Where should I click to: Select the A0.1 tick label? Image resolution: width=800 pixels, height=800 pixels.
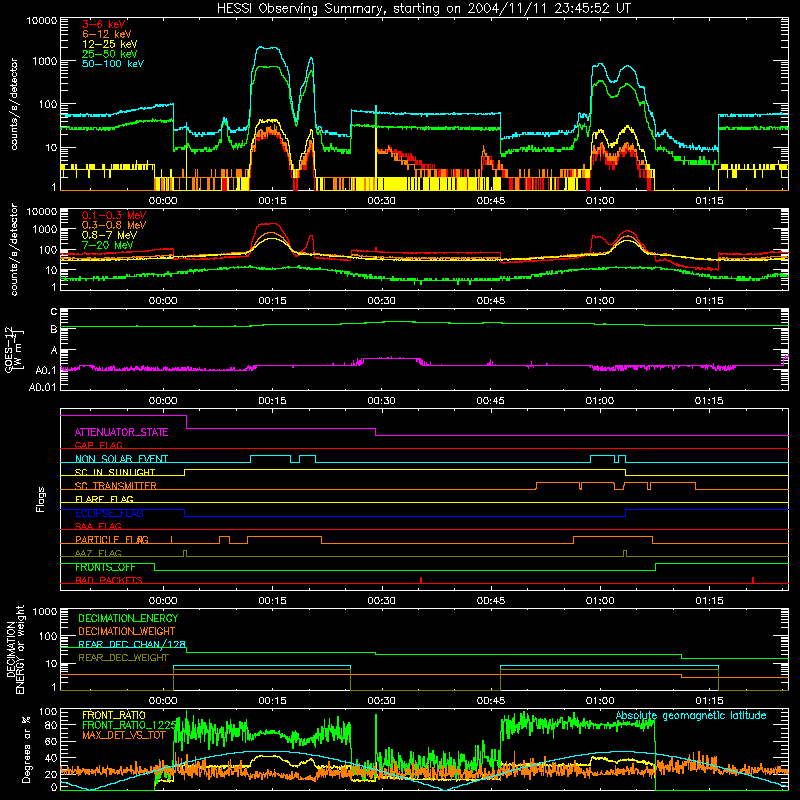pos(46,370)
